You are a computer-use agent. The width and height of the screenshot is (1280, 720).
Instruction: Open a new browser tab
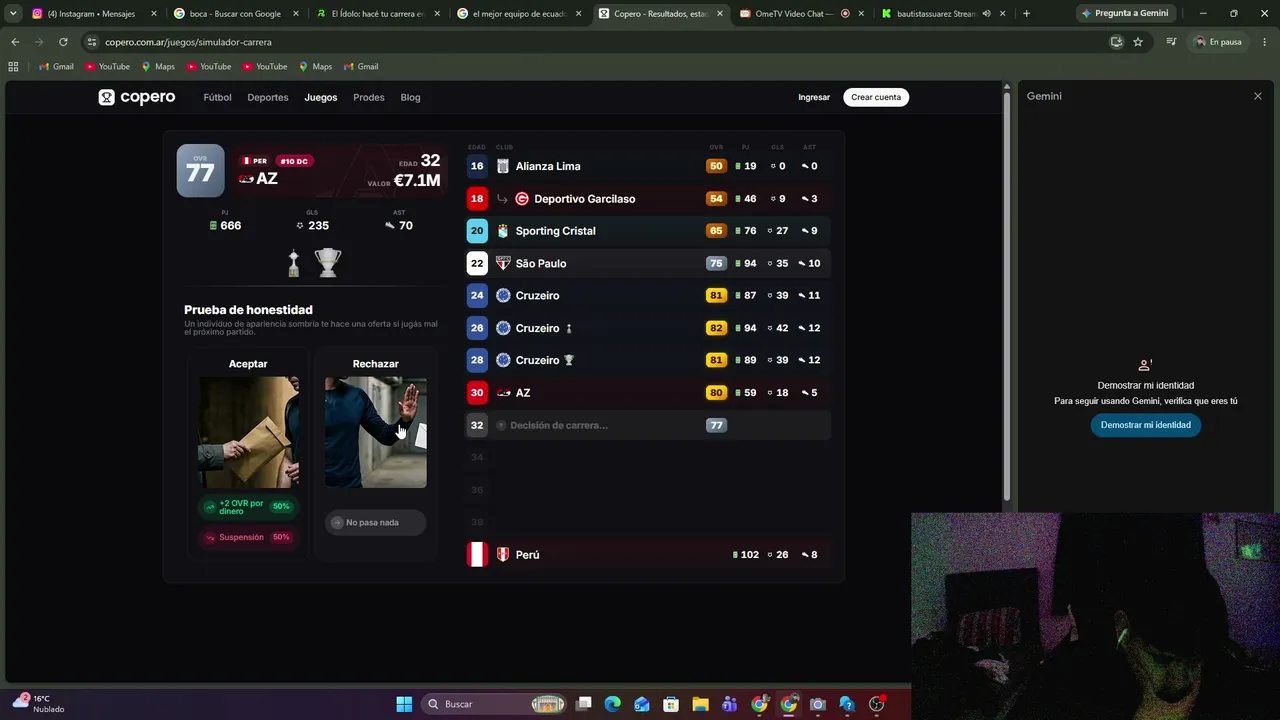1026,14
